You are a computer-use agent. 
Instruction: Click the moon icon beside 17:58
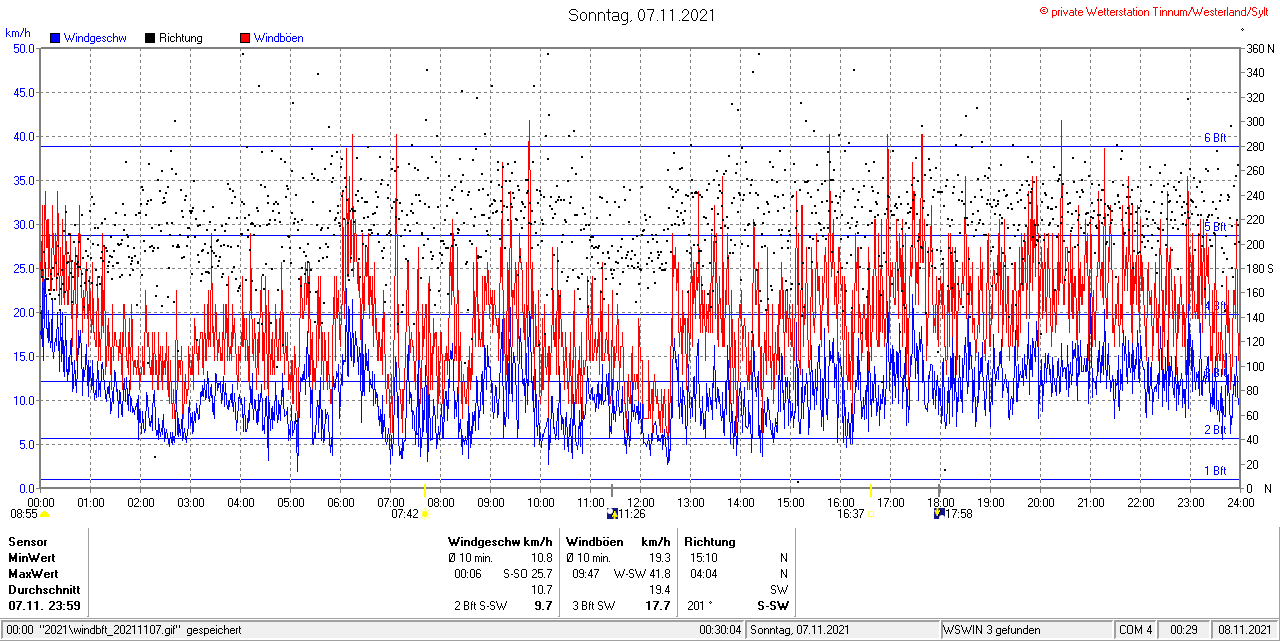pyautogui.click(x=939, y=514)
